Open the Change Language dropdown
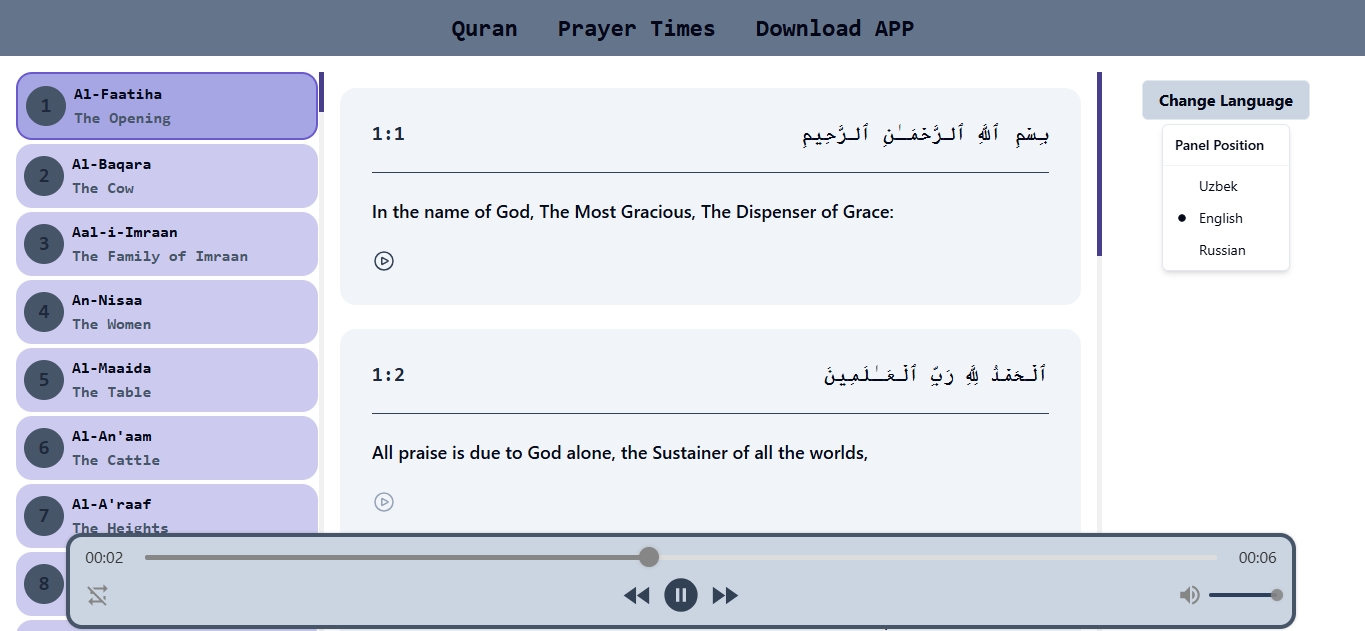Viewport: 1365px width, 631px height. pyautogui.click(x=1226, y=100)
